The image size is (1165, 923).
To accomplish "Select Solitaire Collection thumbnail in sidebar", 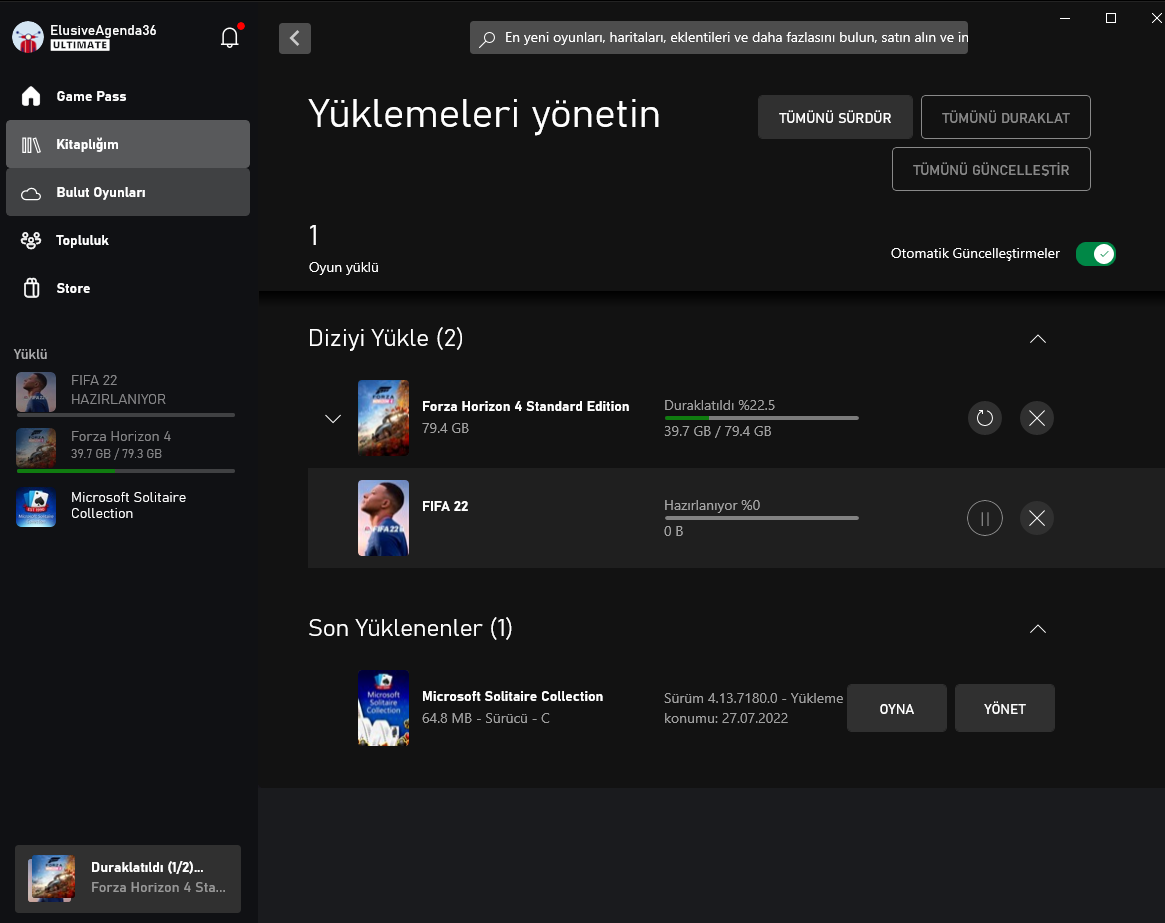I will pyautogui.click(x=36, y=508).
